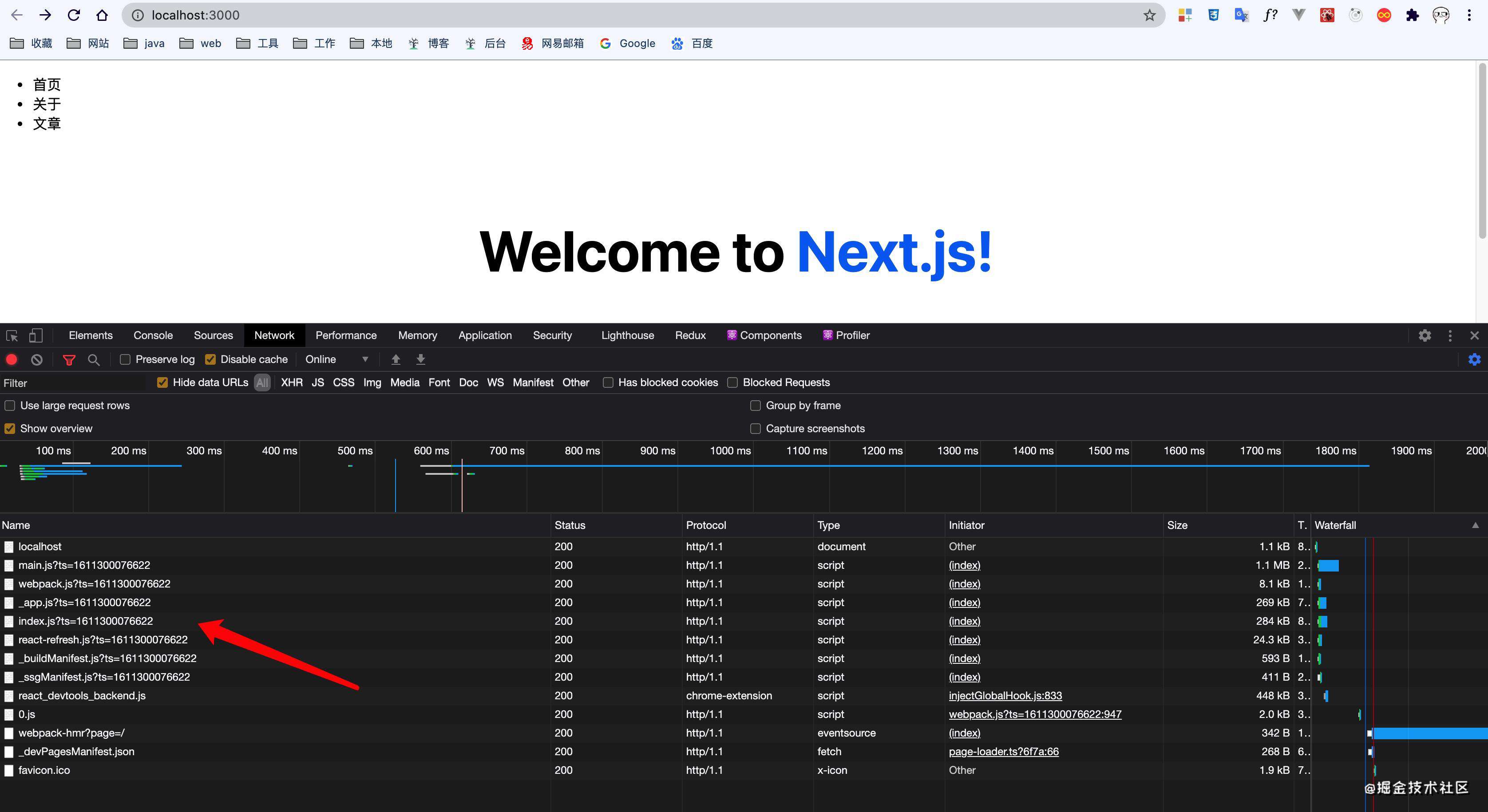The image size is (1488, 812).
Task: Filter requests by XHR type
Action: (292, 382)
